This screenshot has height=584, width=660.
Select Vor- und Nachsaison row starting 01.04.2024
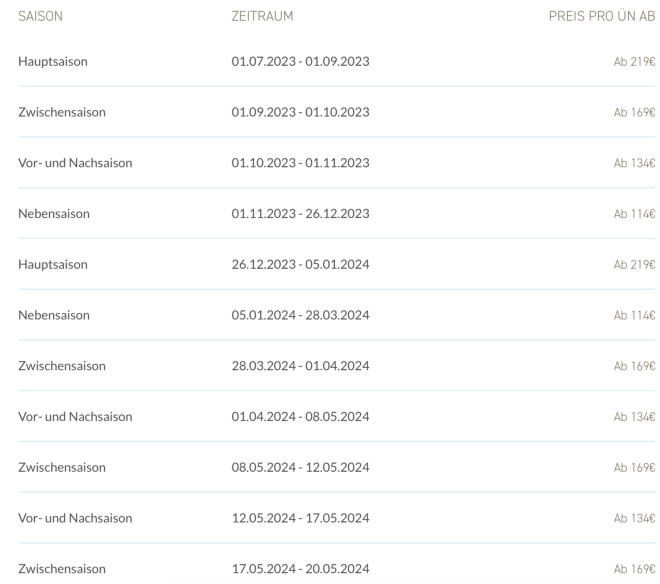[x=337, y=417]
